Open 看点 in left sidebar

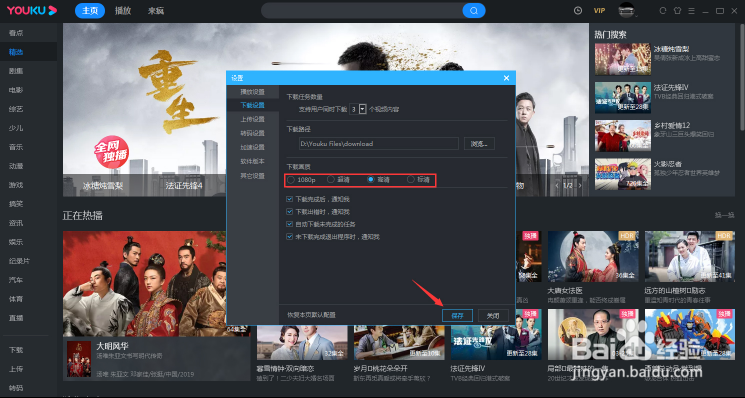[x=16, y=33]
